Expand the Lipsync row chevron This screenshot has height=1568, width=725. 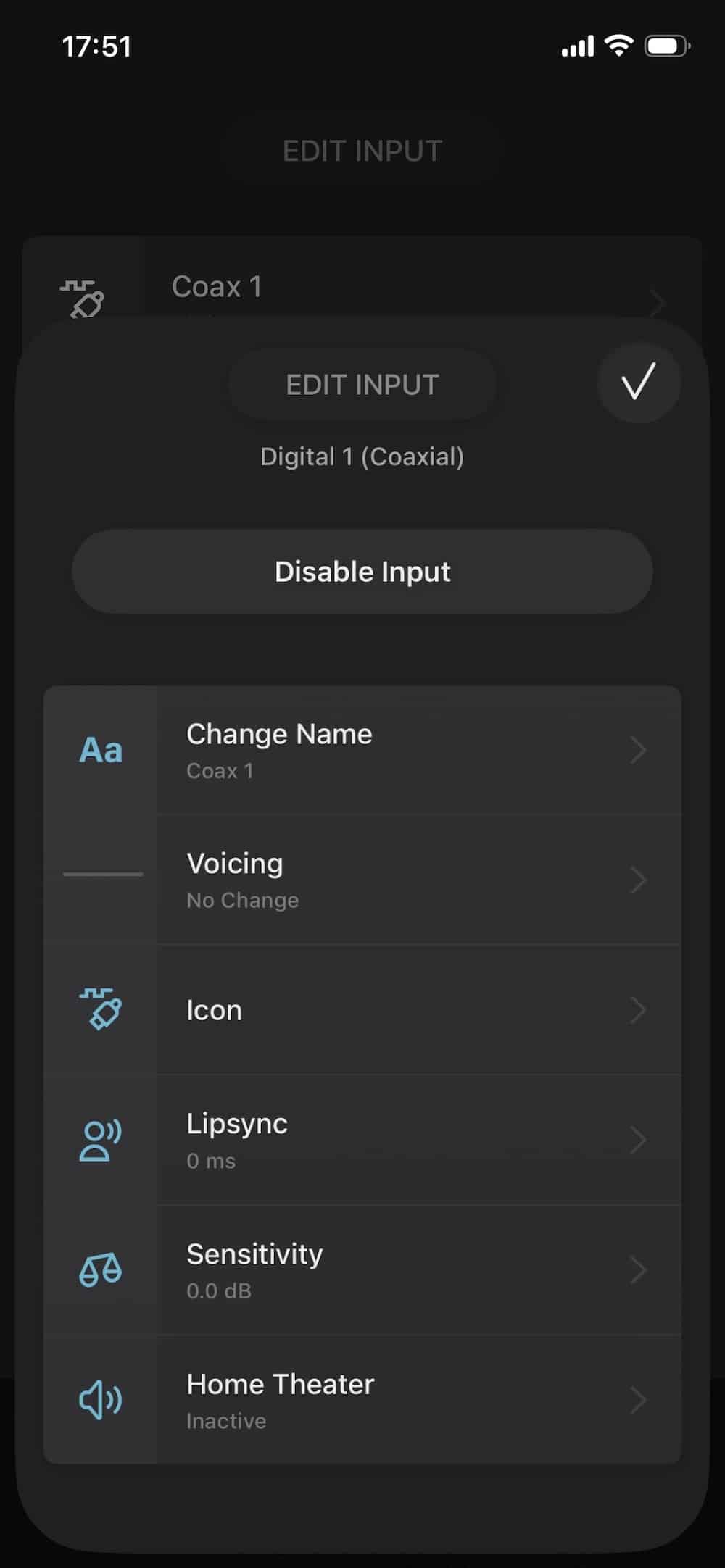638,1140
